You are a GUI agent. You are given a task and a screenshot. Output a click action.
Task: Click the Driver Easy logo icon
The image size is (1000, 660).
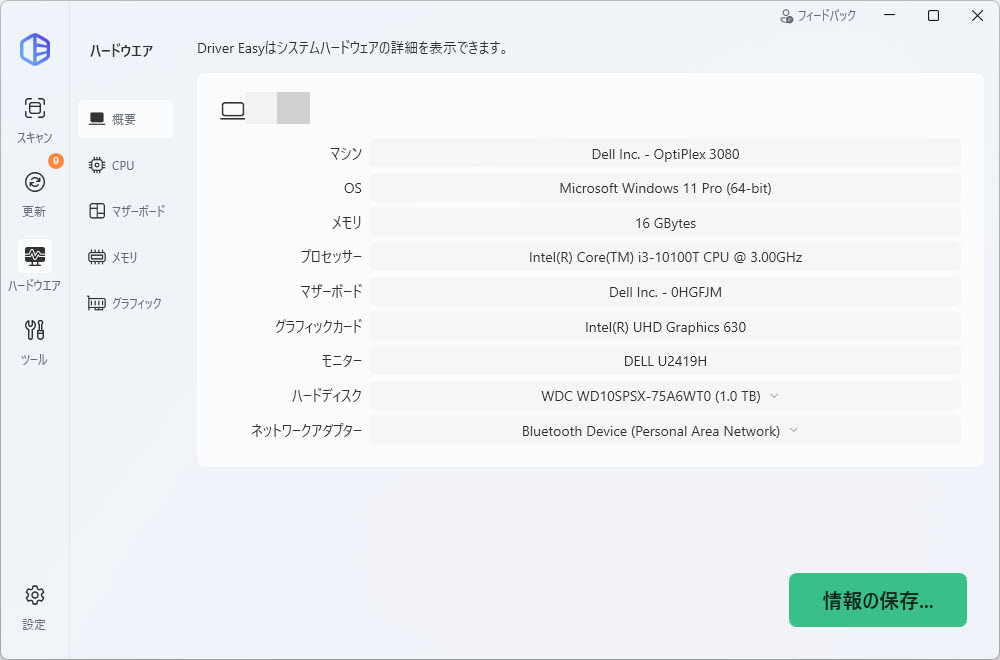35,49
